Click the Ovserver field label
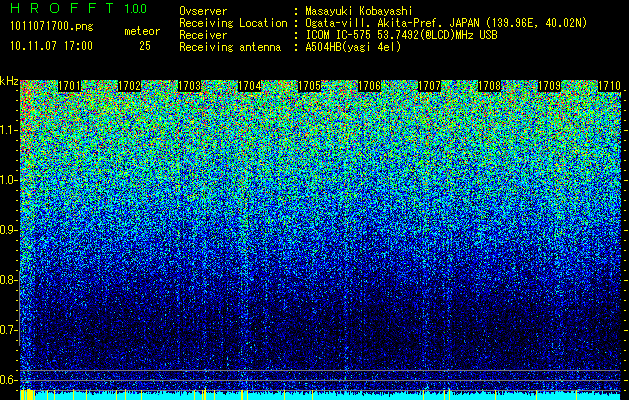This screenshot has width=629, height=400. point(203,12)
